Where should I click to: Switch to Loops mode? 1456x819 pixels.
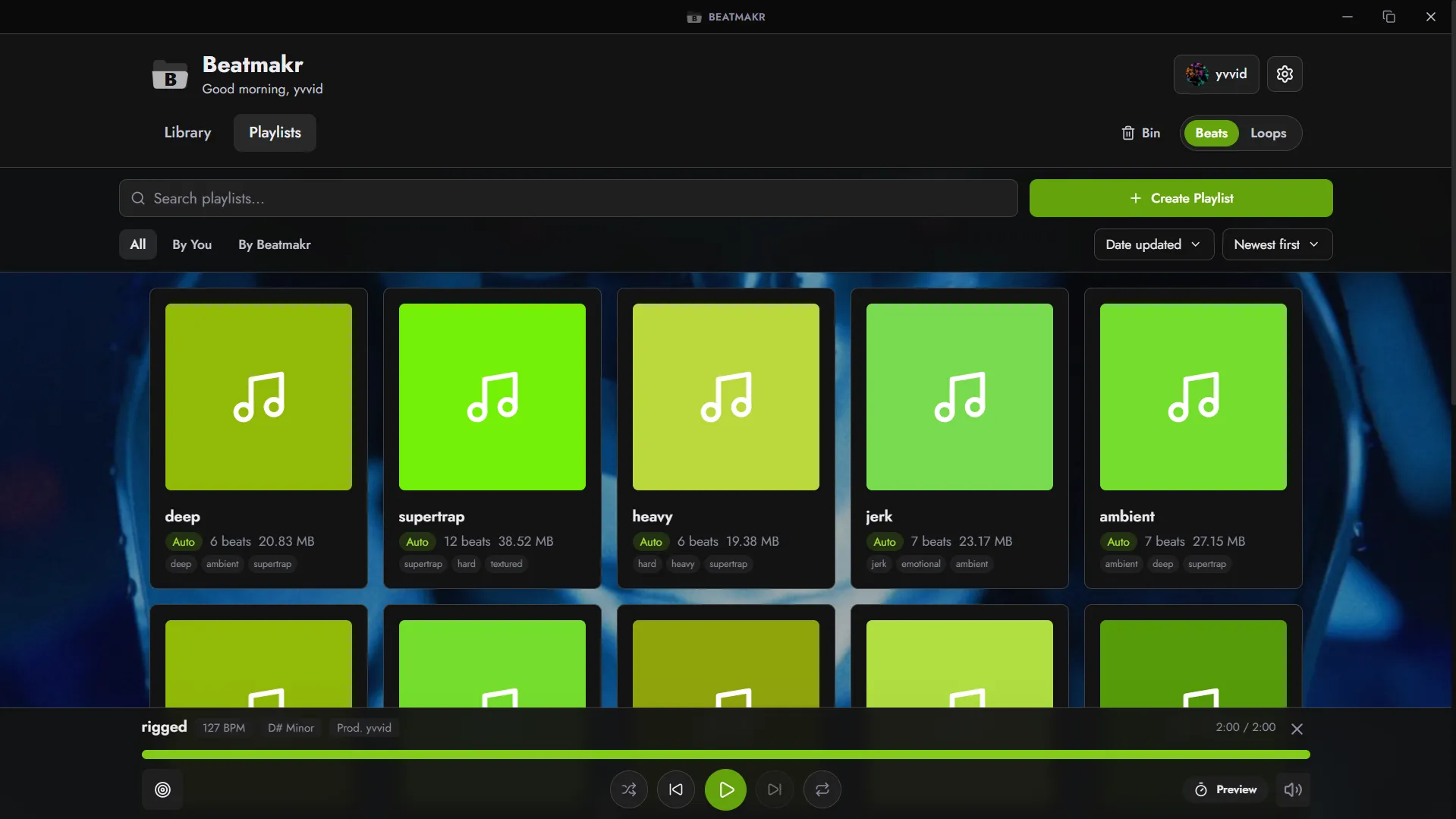click(1268, 133)
